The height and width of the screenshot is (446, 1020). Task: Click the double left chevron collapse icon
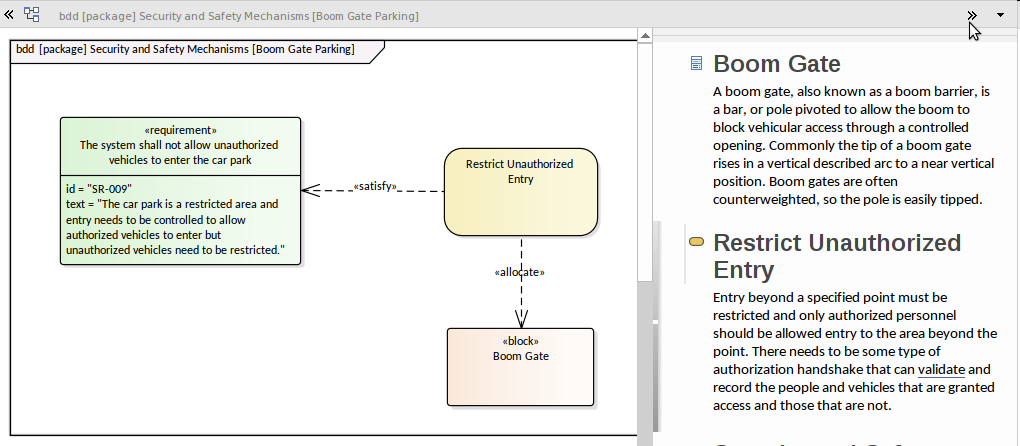coord(10,15)
